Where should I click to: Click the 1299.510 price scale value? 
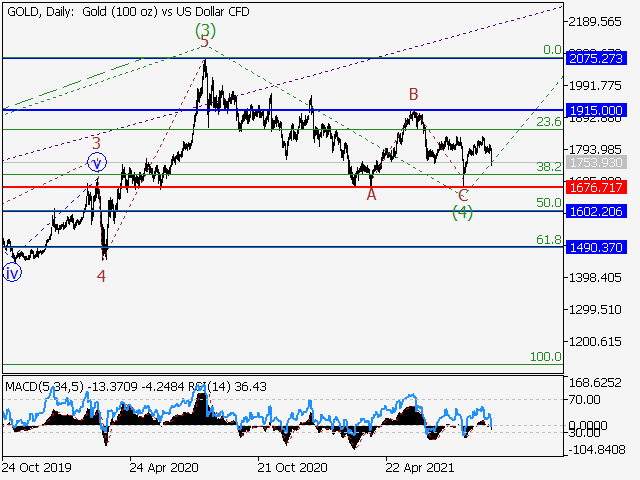click(x=595, y=310)
